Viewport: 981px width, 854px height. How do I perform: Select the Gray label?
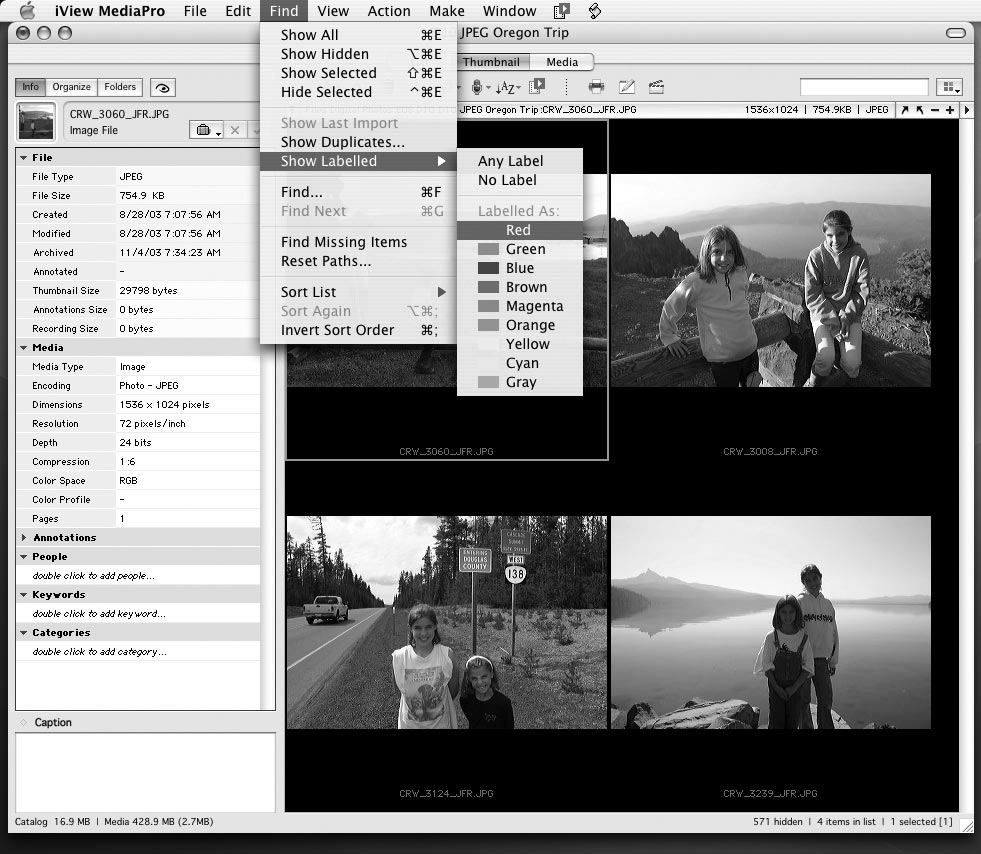point(520,382)
